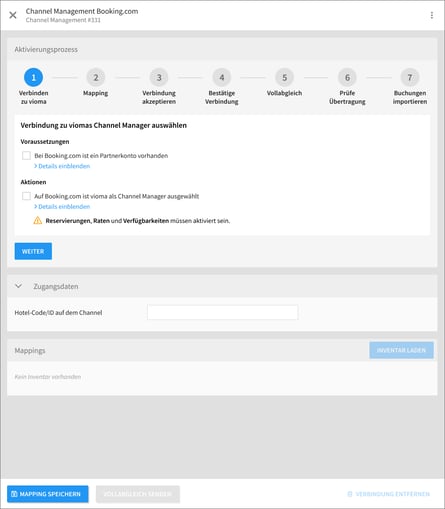Screen dimensions: 445x509
Task: Check vioma als Channel Manager ausgewählt
Action: 26,196
